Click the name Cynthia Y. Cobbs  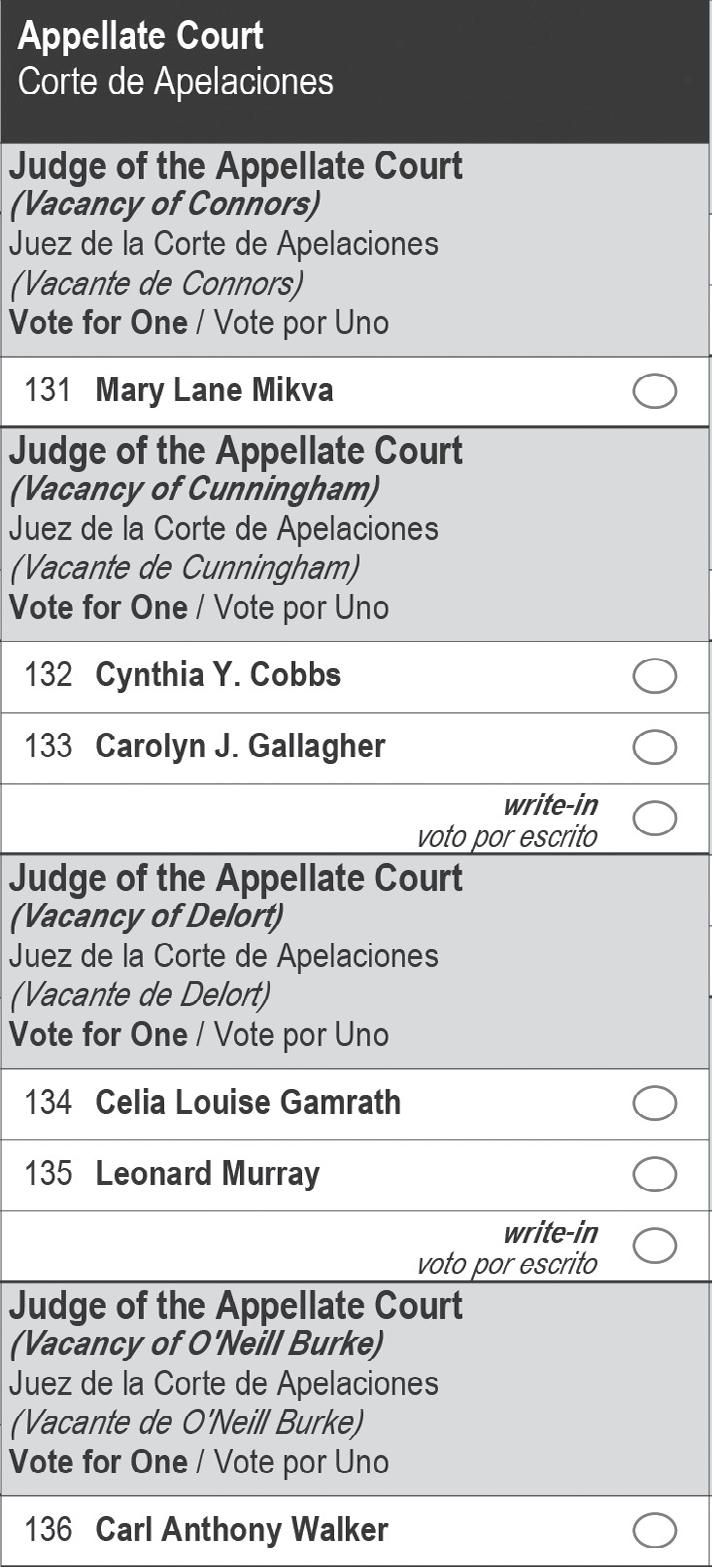[x=218, y=676]
